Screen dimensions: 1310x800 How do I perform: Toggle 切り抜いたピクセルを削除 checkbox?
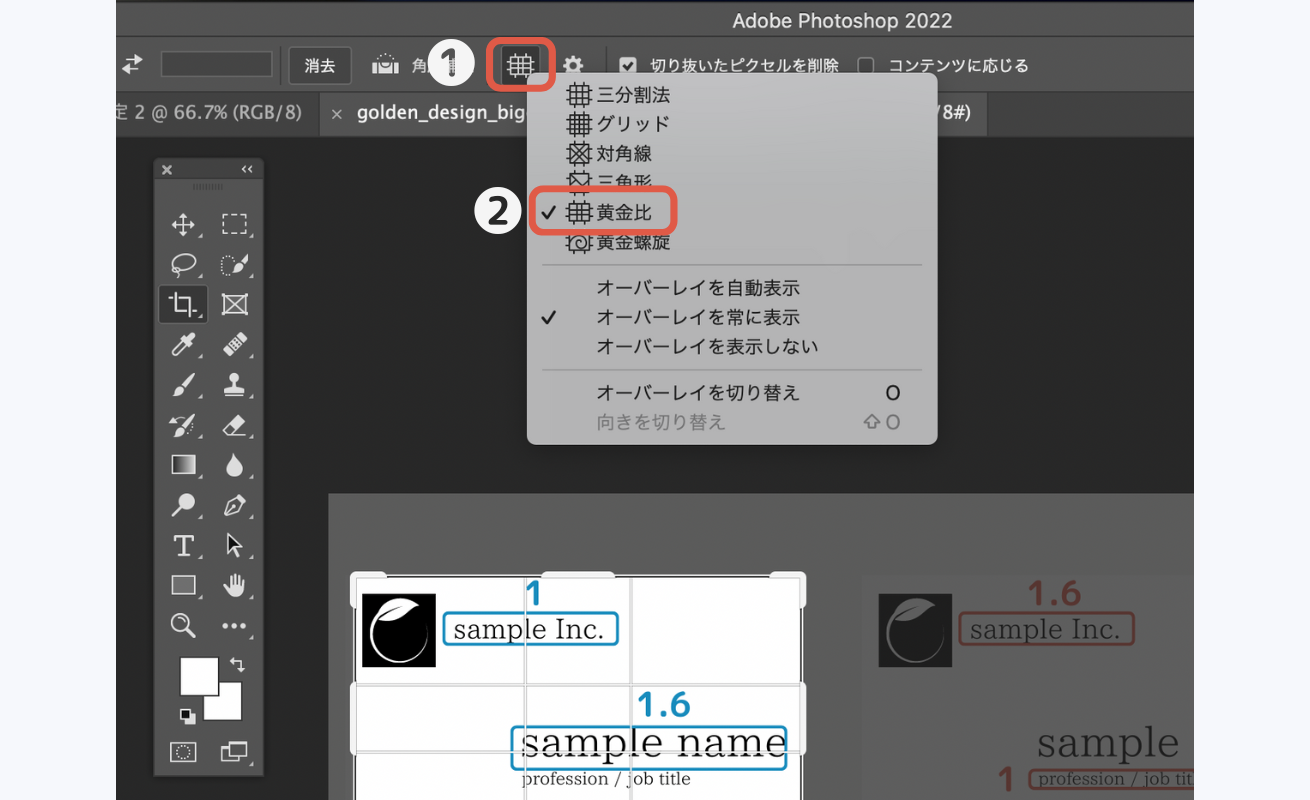[x=628, y=66]
